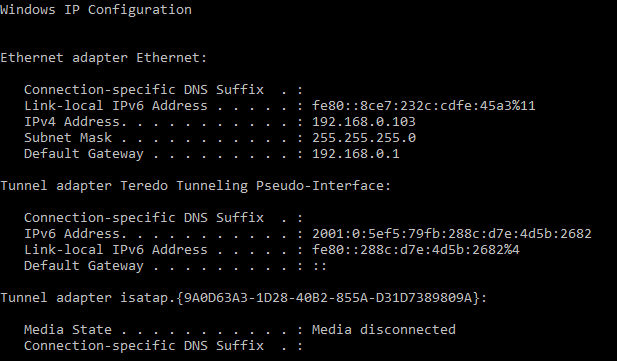Click the Teredo Tunneling Pseudo-Interface header

coord(196,186)
